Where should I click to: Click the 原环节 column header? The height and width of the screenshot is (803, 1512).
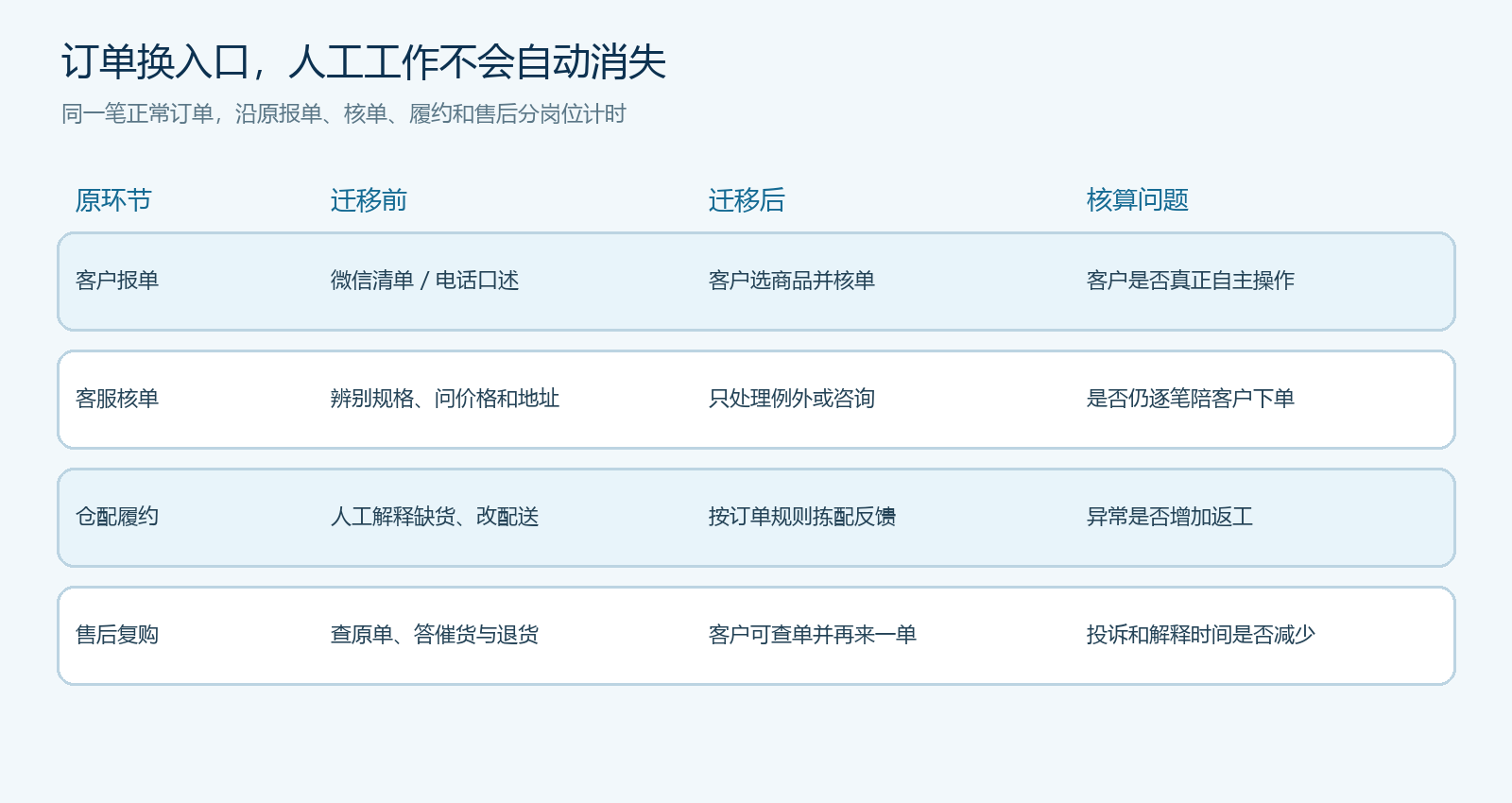click(x=113, y=200)
